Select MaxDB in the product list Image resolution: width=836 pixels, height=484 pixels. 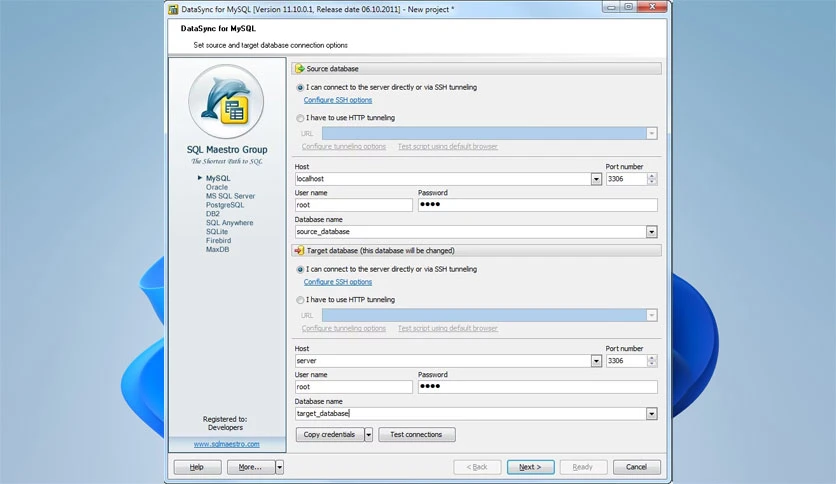pos(218,249)
